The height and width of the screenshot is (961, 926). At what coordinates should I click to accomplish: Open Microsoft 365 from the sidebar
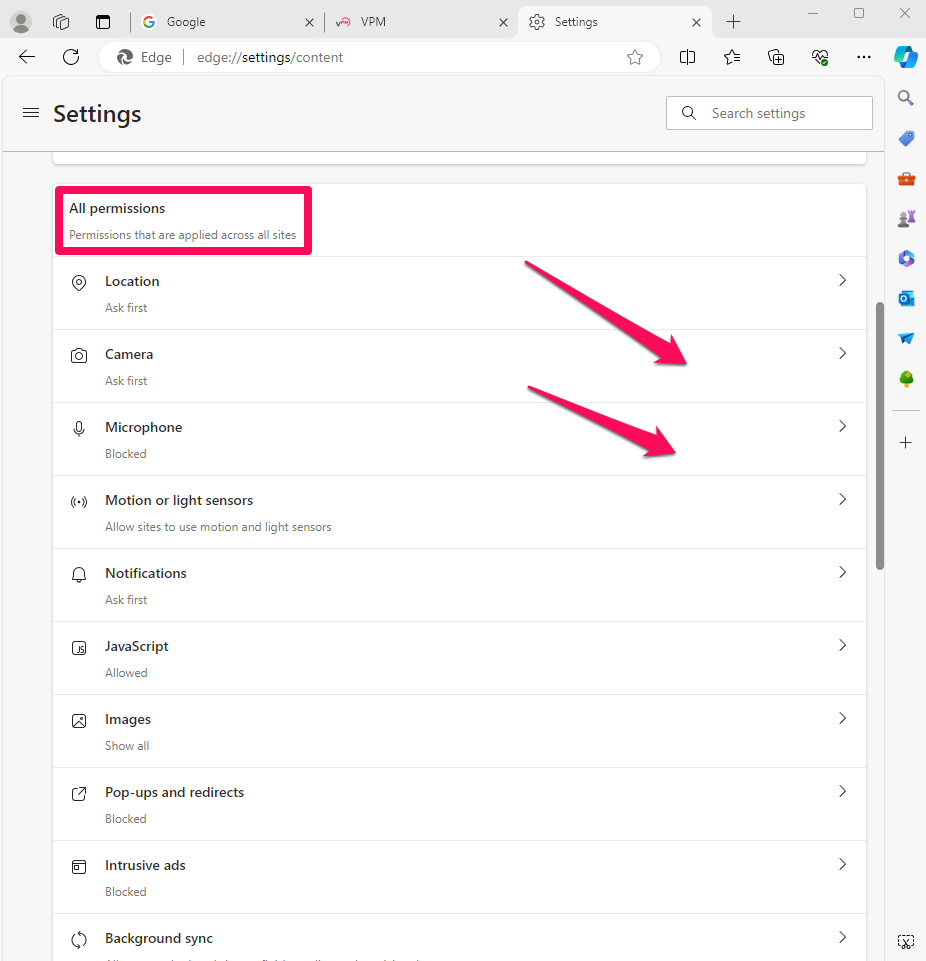coord(905,258)
